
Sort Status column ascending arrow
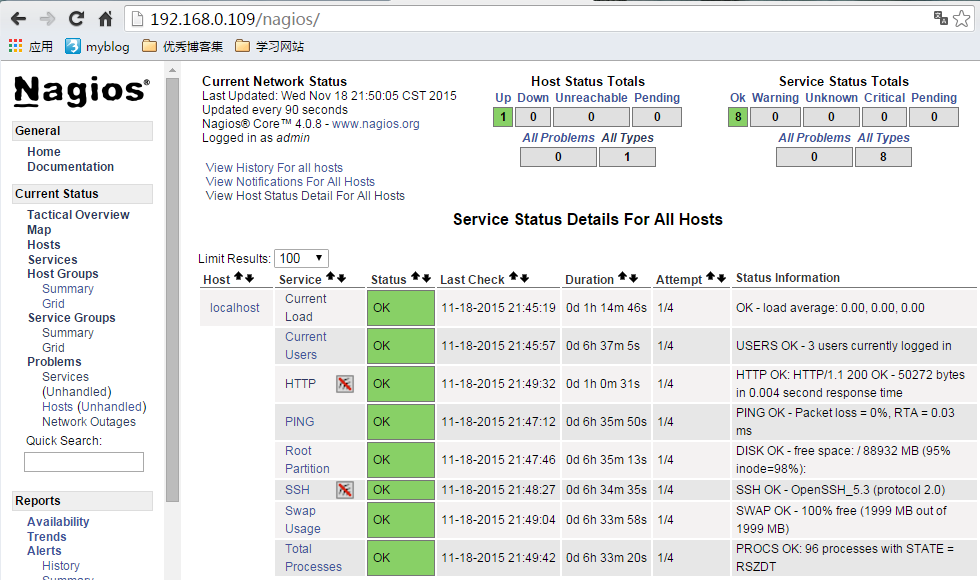(x=416, y=278)
